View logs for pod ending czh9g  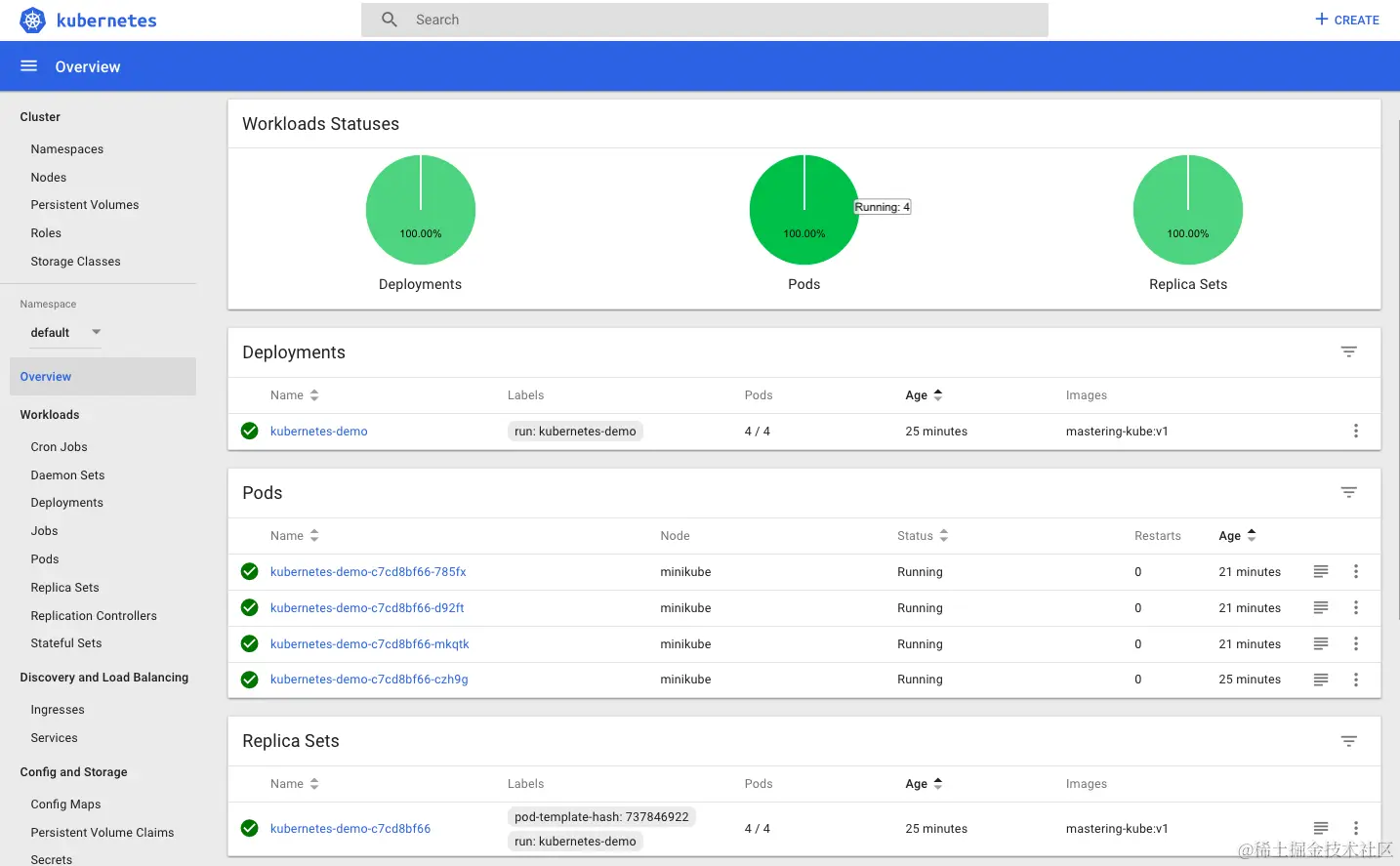pyautogui.click(x=1320, y=680)
